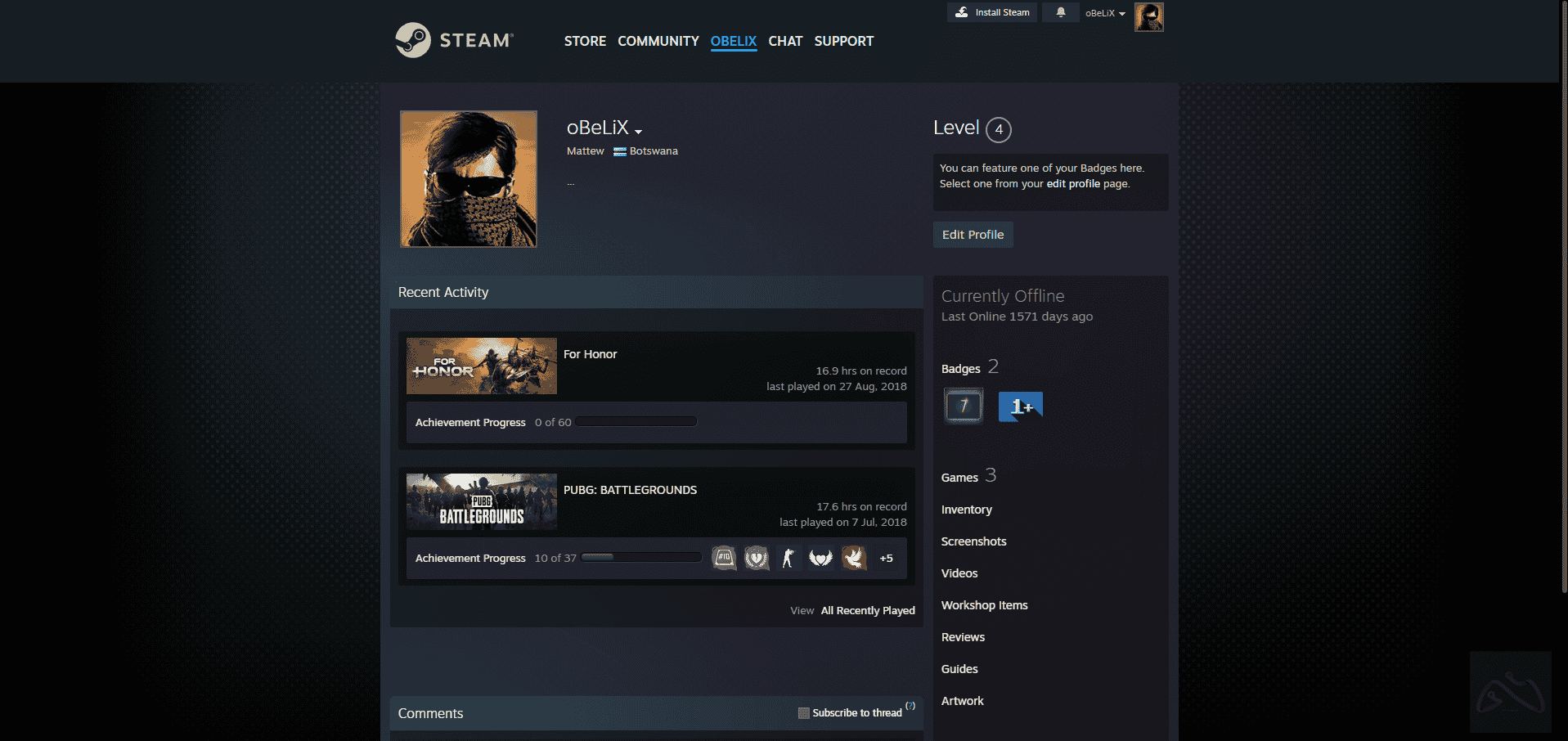This screenshot has height=741, width=1568.
Task: Open the For Honor game thumbnail
Action: pyautogui.click(x=482, y=366)
